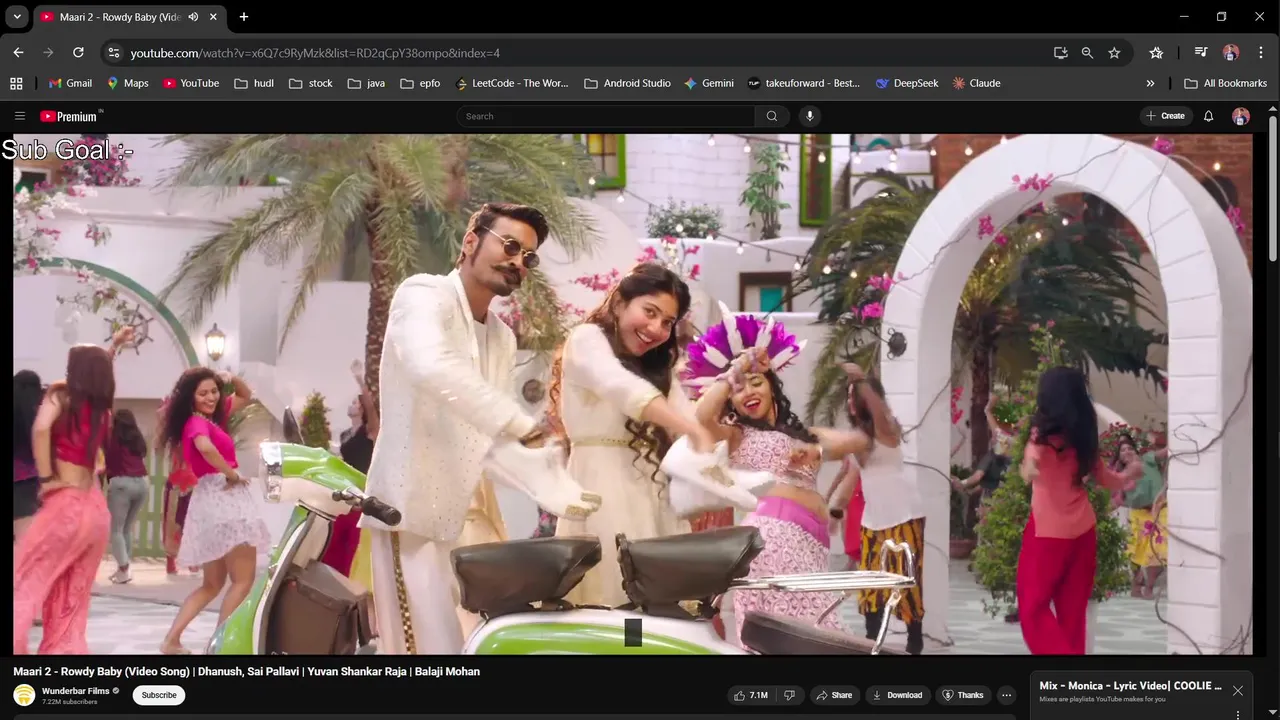Screen dimensions: 1280x720
Task: View site information icon in address bar
Action: click(113, 53)
